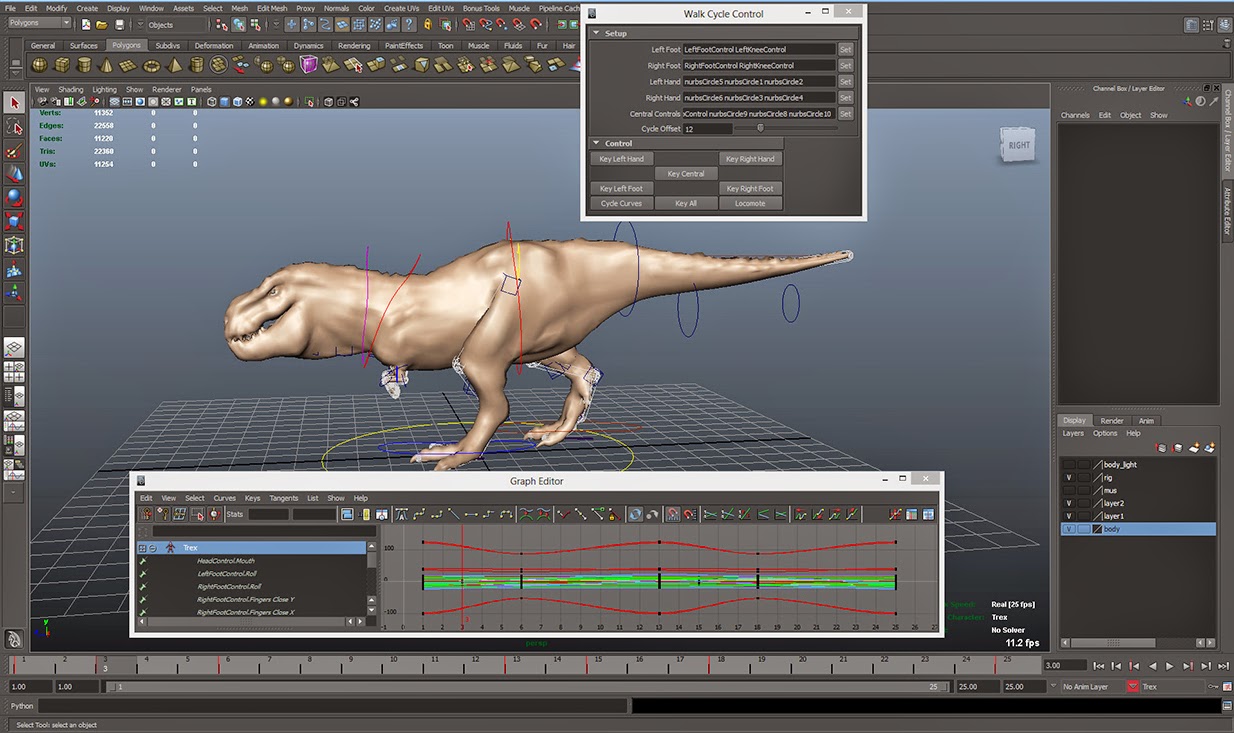This screenshot has height=733, width=1234.
Task: Toggle display type box of layer2
Action: (1084, 503)
